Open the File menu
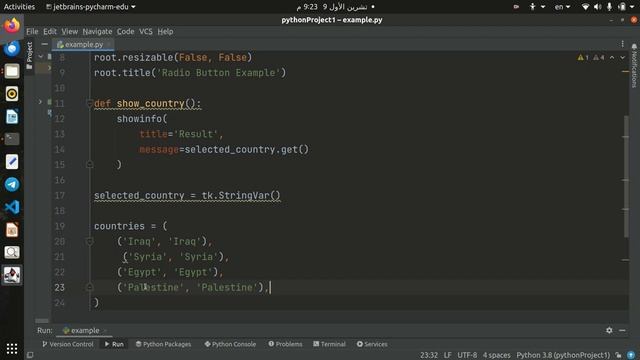Screen dimensions: 640x360 click(32, 31)
